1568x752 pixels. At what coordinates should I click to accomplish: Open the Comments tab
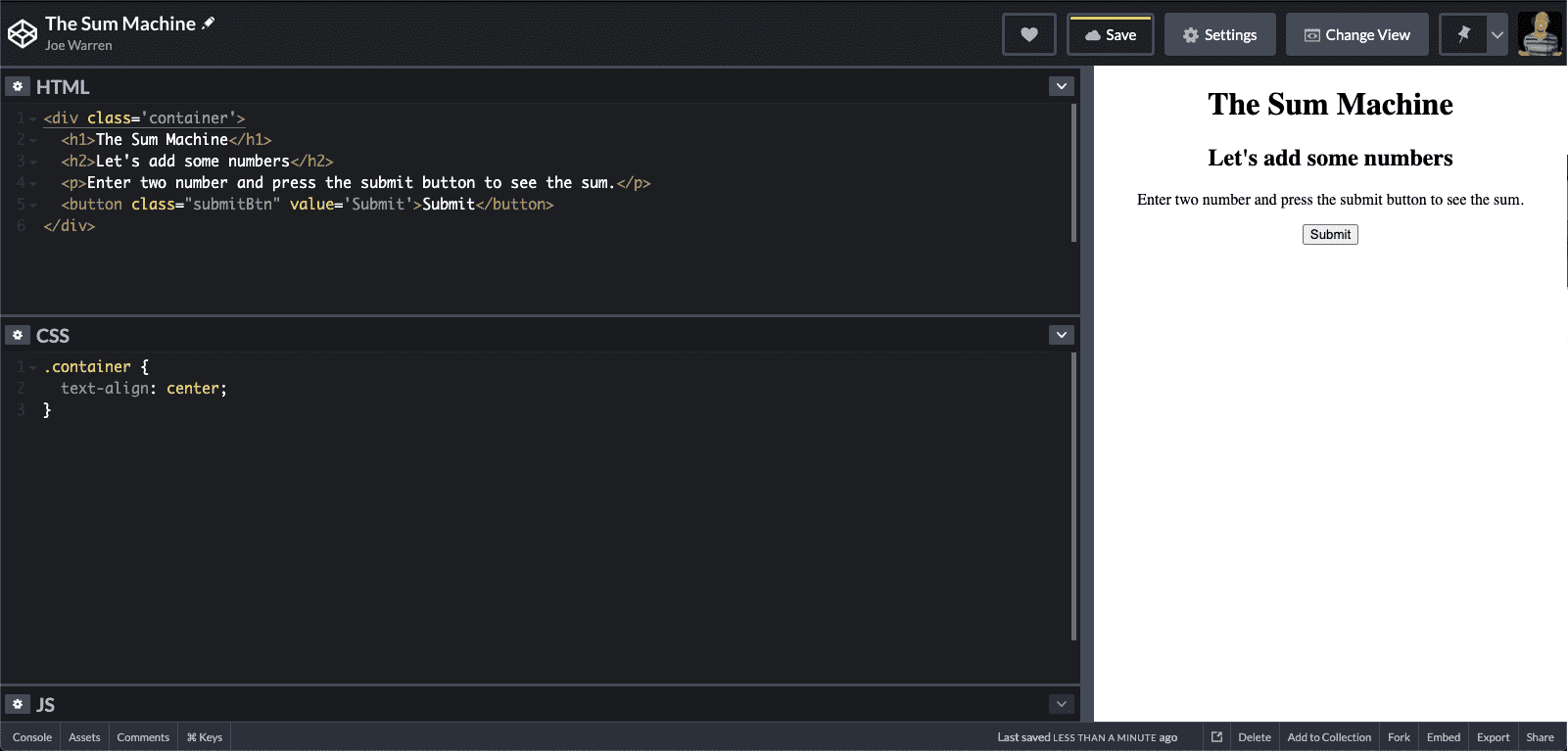tap(143, 737)
